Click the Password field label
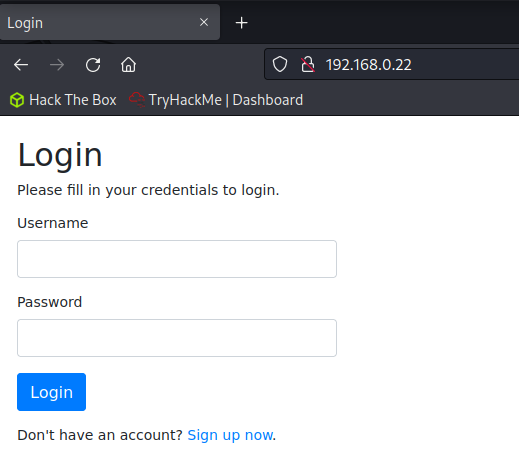The image size is (519, 471). coord(50,302)
